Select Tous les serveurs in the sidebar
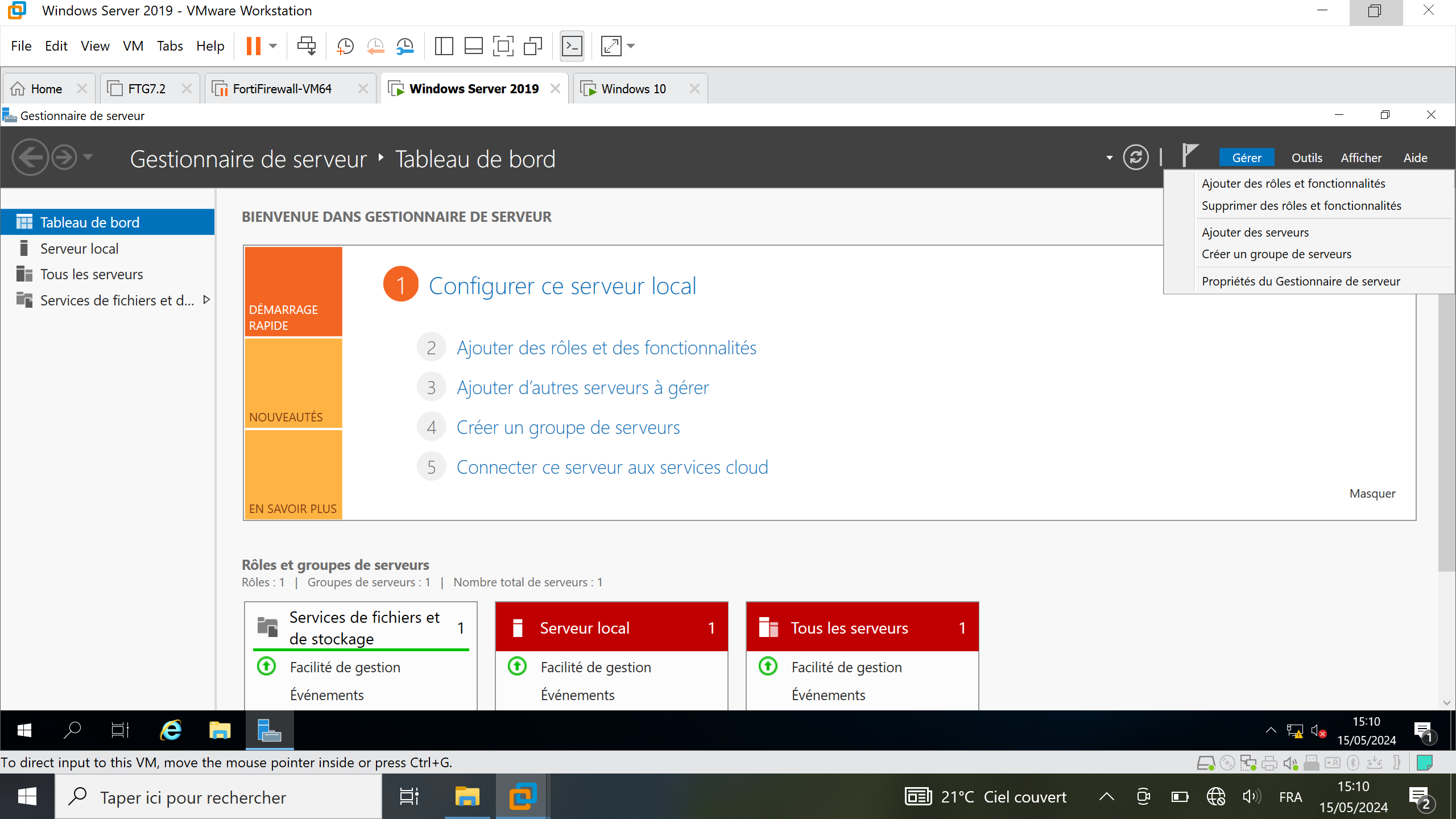The width and height of the screenshot is (1456, 819). 107,275
